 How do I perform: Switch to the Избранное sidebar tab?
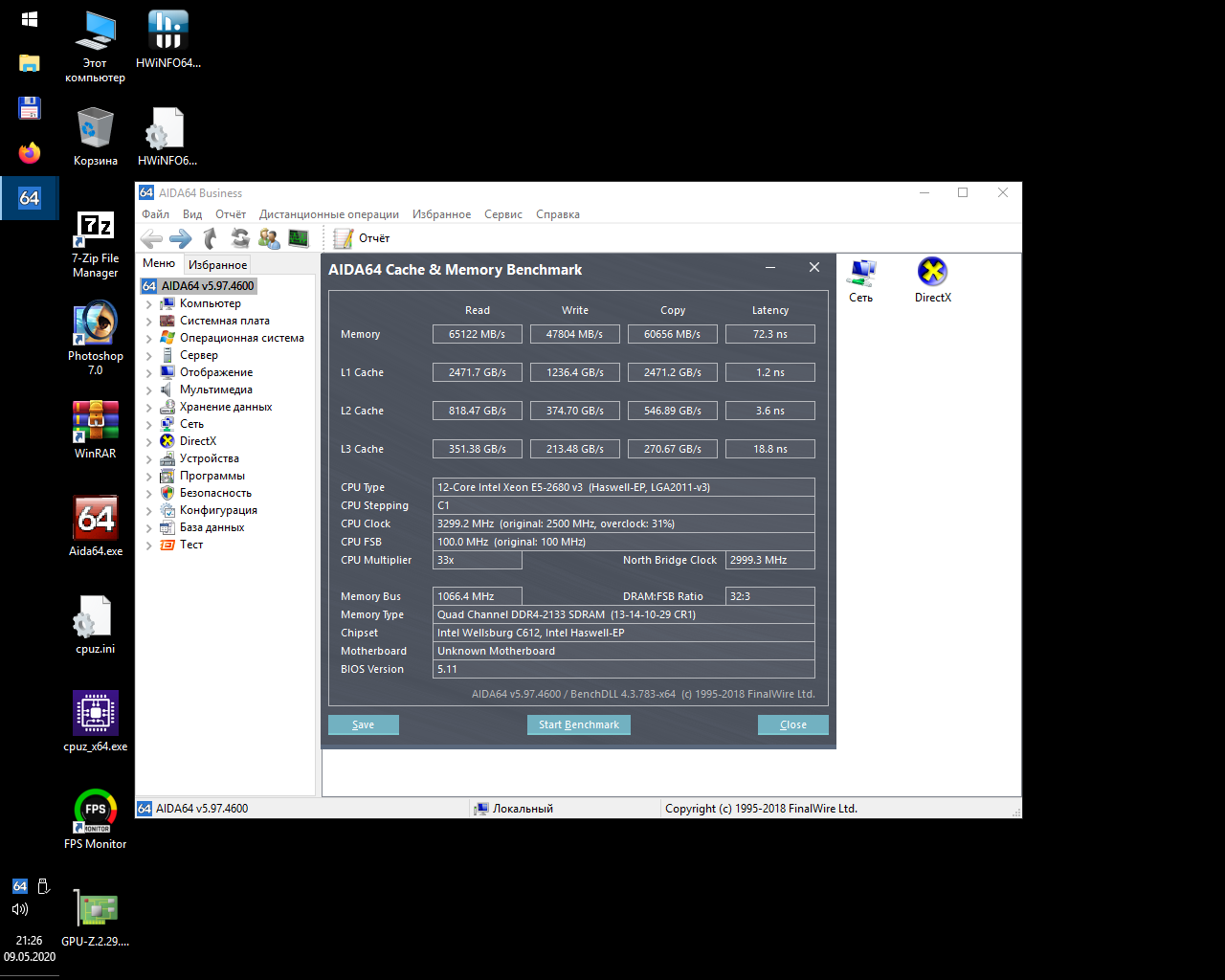[218, 265]
